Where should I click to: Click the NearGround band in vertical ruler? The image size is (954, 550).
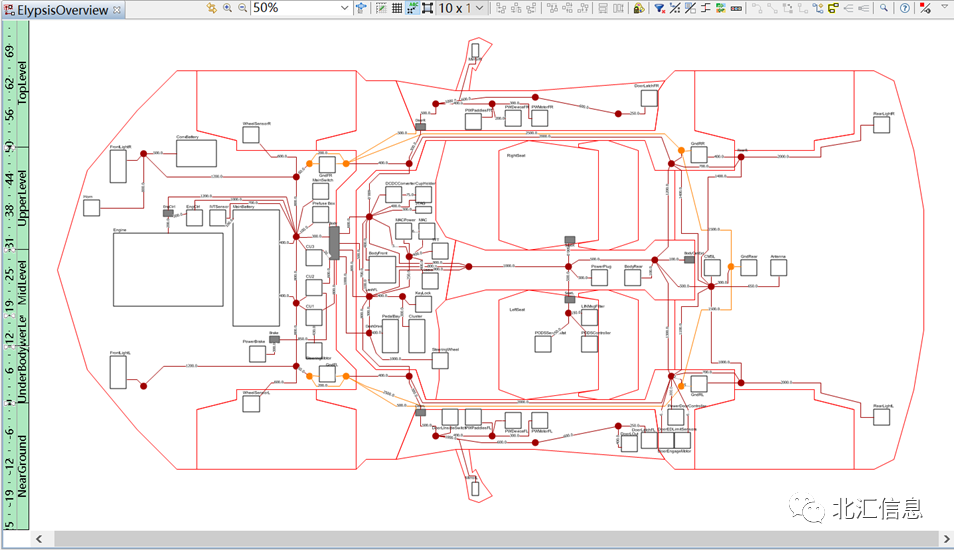[x=22, y=466]
